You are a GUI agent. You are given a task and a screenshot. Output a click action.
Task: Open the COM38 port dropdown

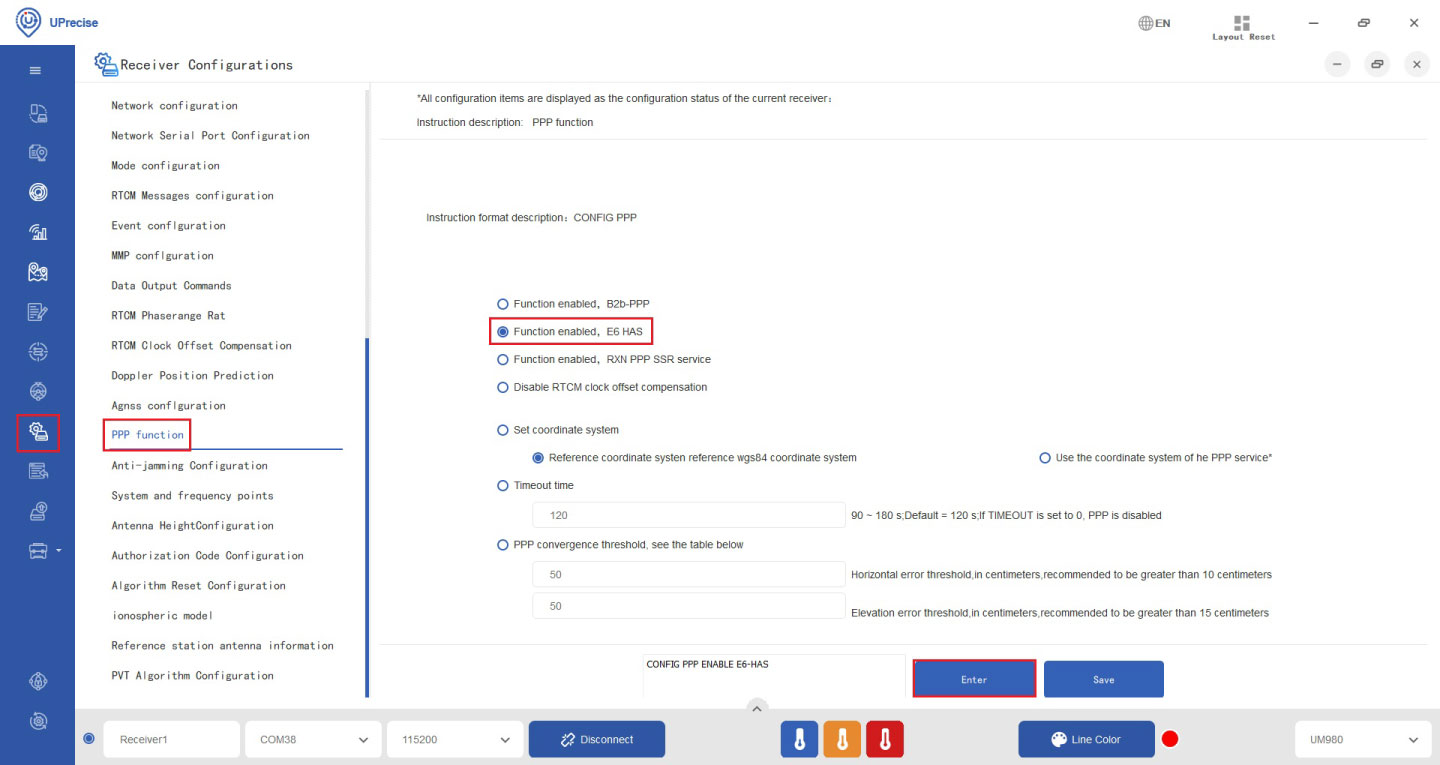coord(313,740)
